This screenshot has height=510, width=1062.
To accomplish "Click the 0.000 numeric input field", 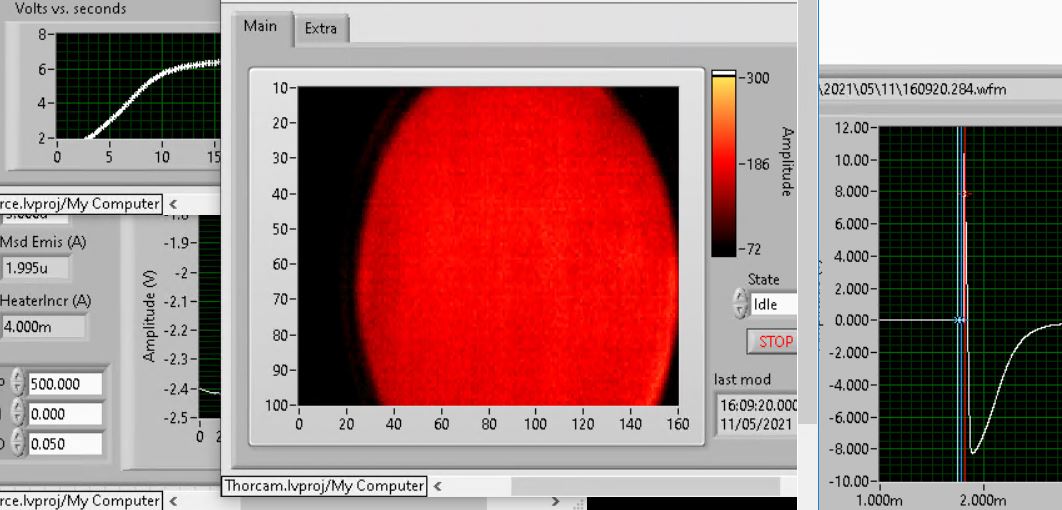I will click(65, 414).
